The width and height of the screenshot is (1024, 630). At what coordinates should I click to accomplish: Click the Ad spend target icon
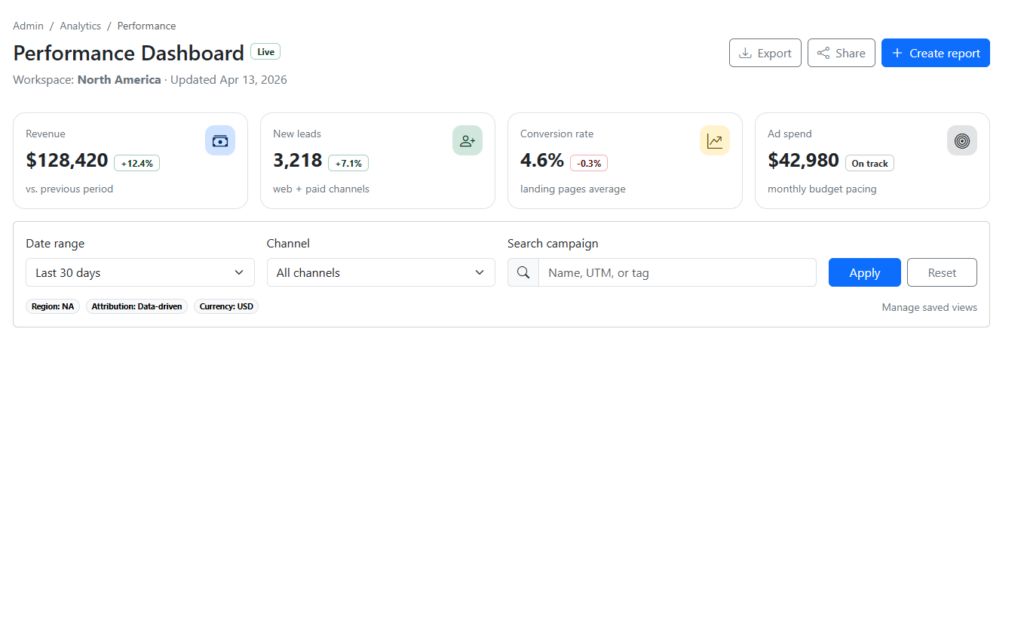(961, 141)
